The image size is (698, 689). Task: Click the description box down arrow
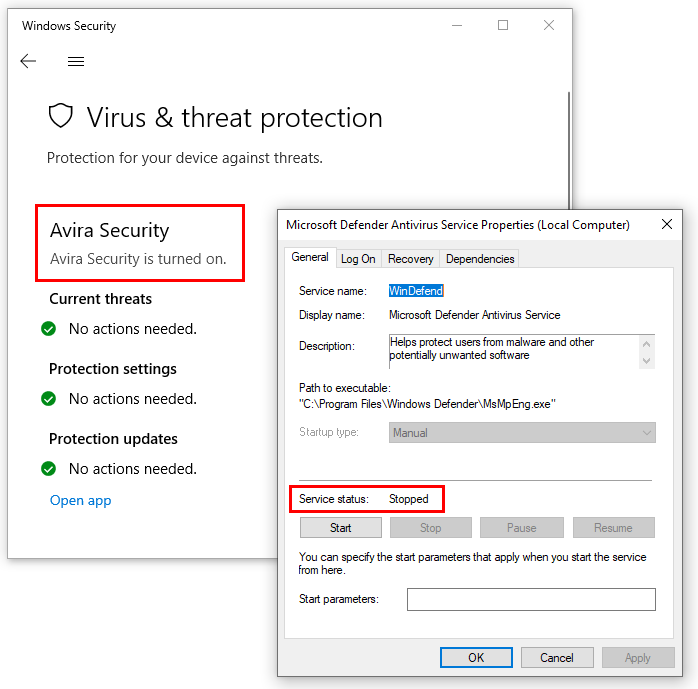[x=647, y=361]
